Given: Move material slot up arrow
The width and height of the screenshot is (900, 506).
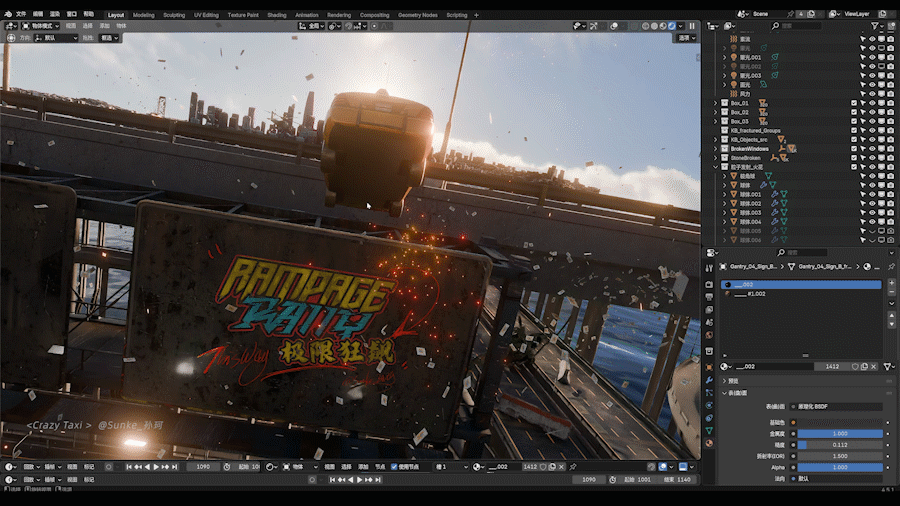Looking at the screenshot, I should 891,316.
